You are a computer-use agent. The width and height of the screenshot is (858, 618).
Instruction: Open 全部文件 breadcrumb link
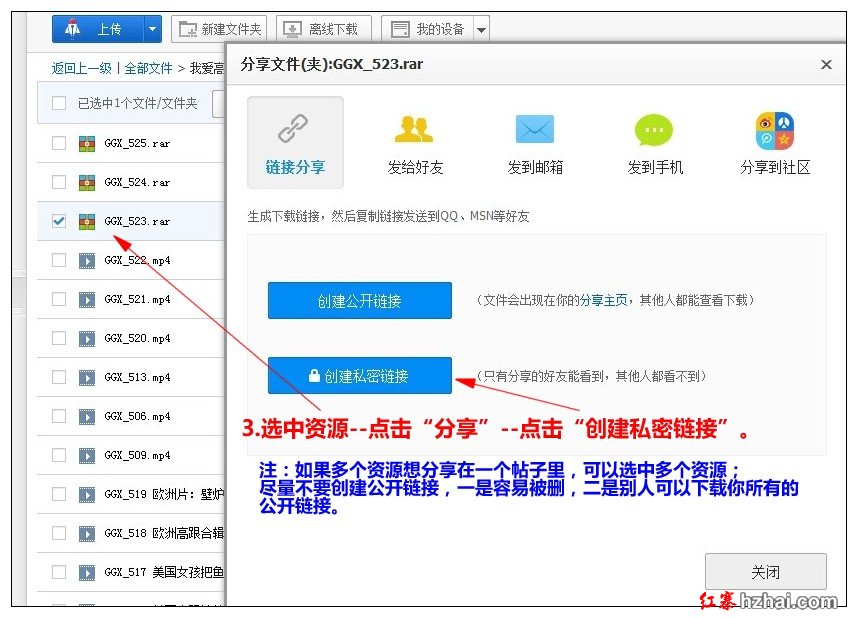pos(148,68)
